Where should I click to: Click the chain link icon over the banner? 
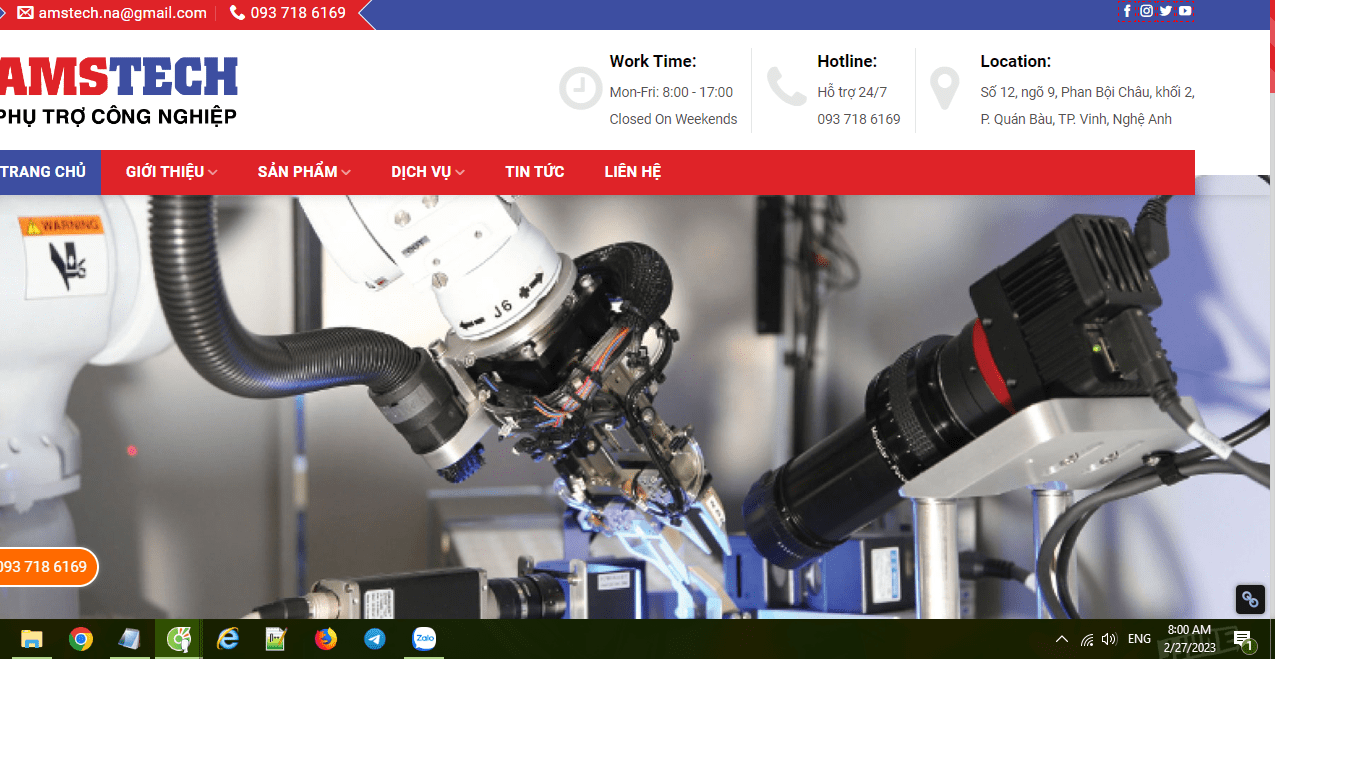(1250, 599)
